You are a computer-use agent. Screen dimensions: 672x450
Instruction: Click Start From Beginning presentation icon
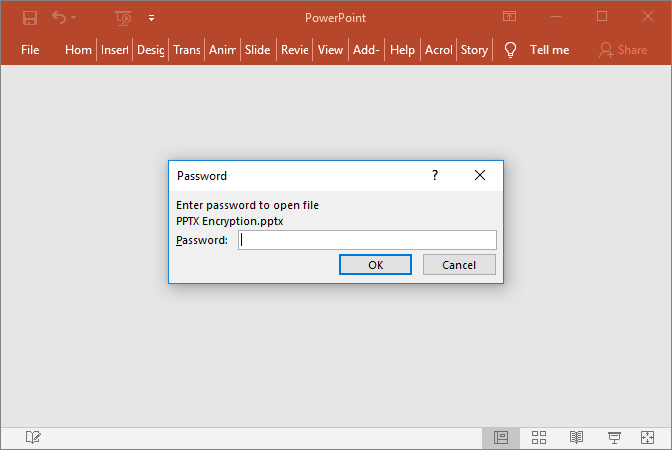(x=123, y=17)
